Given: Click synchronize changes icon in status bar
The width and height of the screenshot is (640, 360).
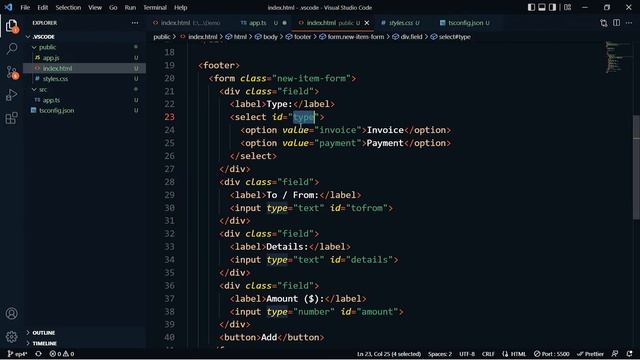Looking at the screenshot, I should [38, 354].
